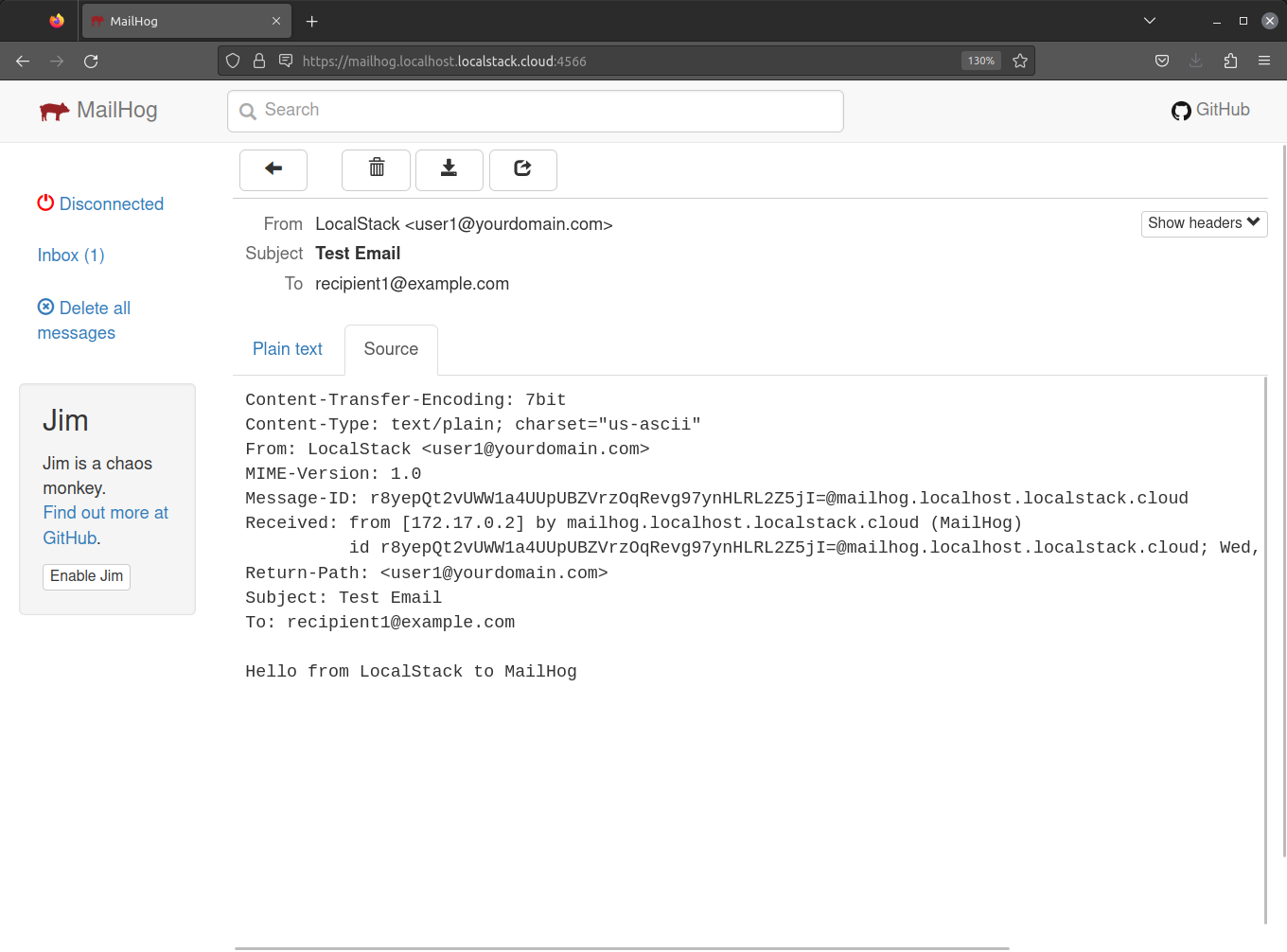Close the MailHog browser tab
Viewport: 1287px width, 952px height.
click(276, 21)
